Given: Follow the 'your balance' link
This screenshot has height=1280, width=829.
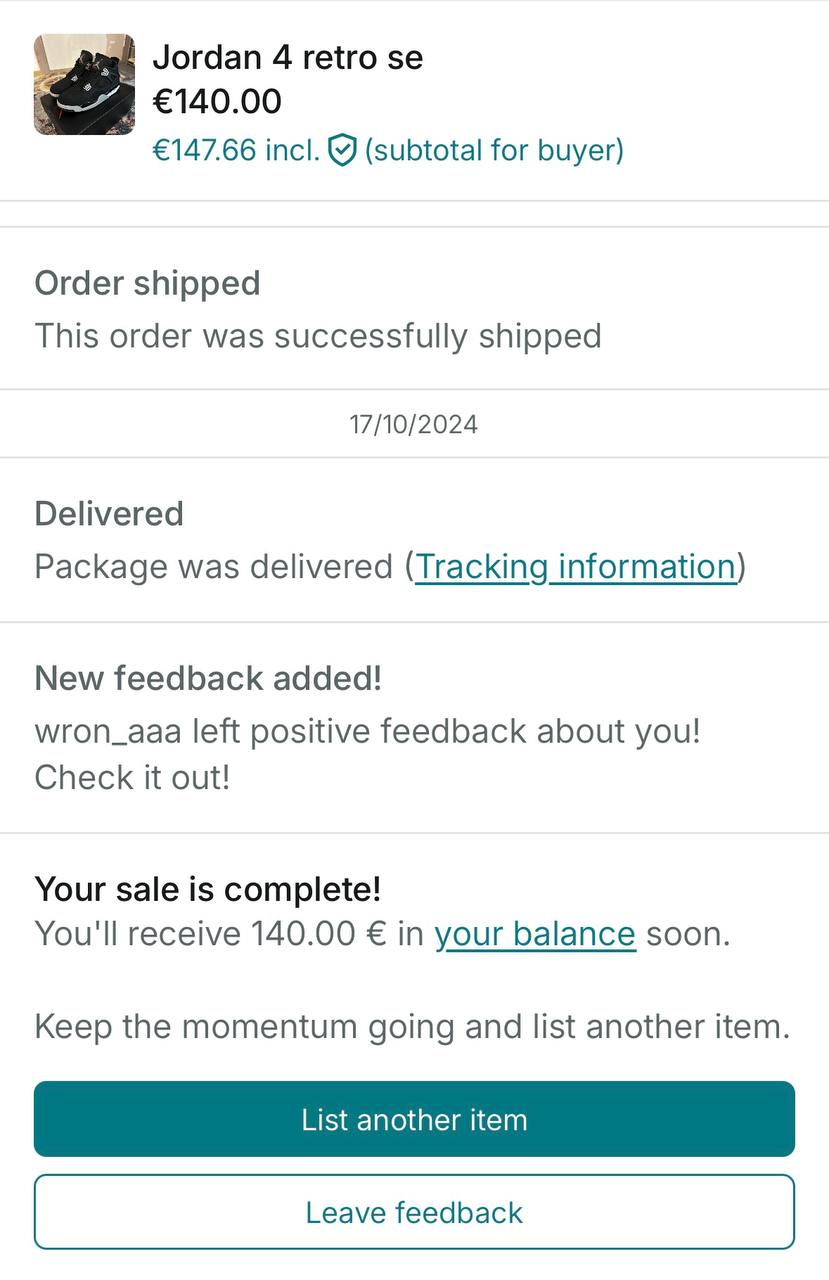Looking at the screenshot, I should pos(535,934).
